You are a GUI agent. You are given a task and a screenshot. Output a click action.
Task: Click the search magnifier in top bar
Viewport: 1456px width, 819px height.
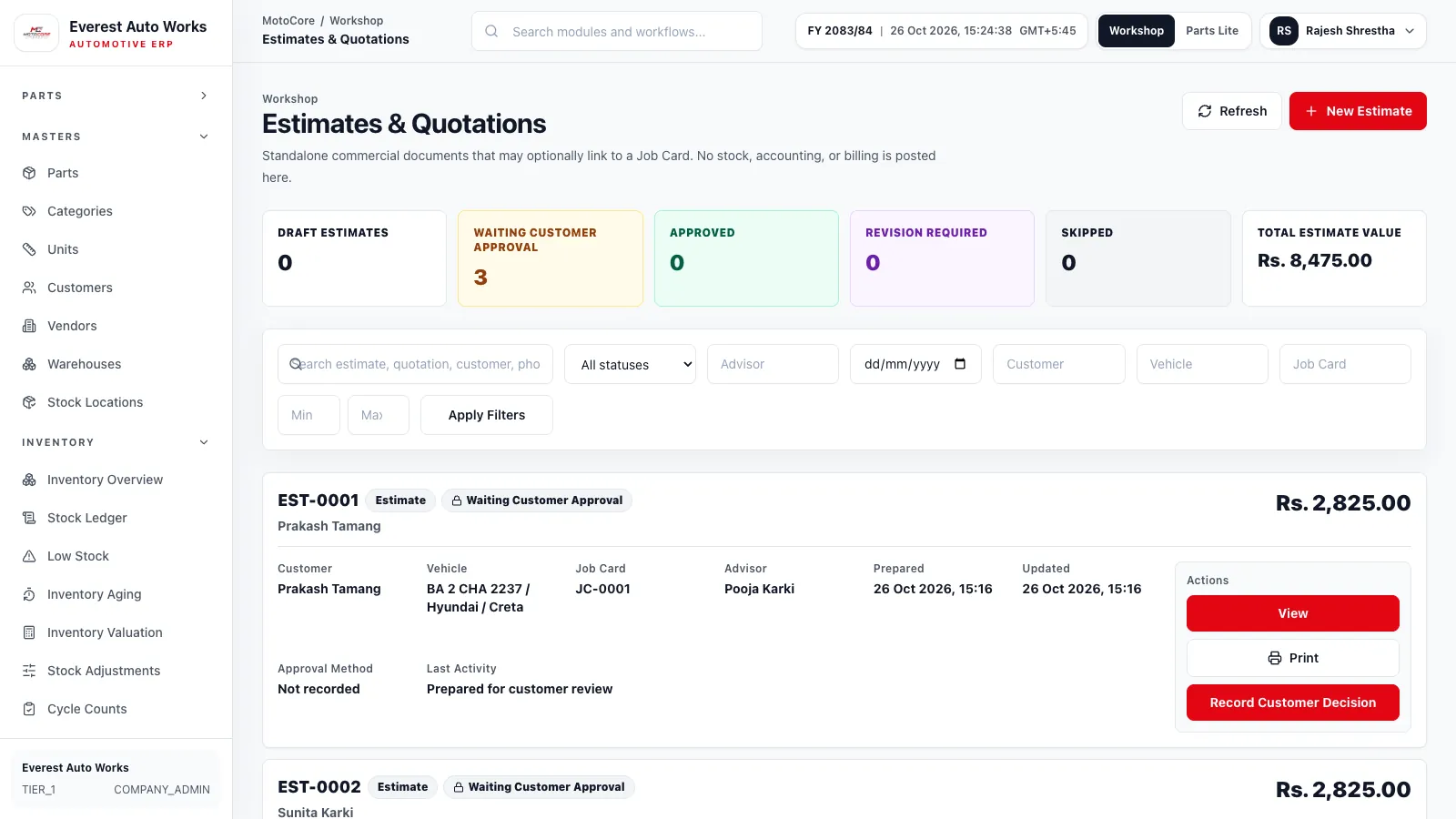(491, 31)
